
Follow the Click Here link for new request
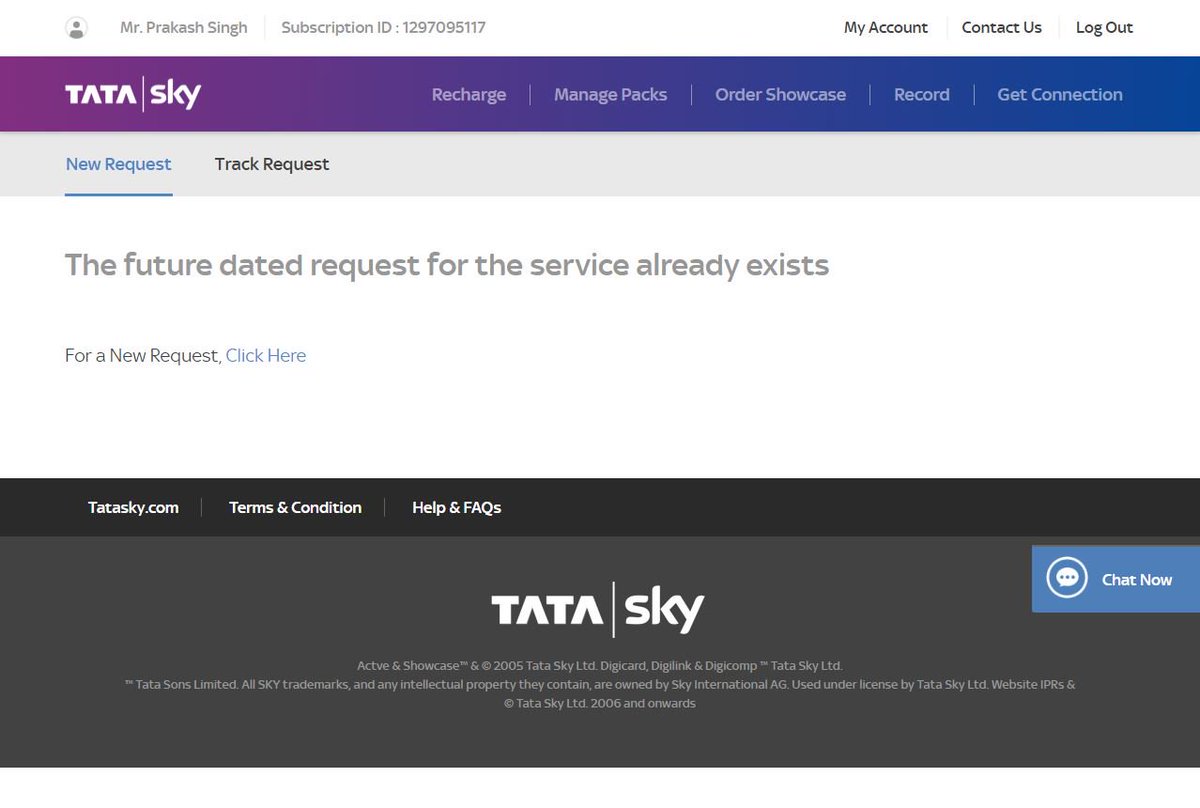(x=266, y=355)
